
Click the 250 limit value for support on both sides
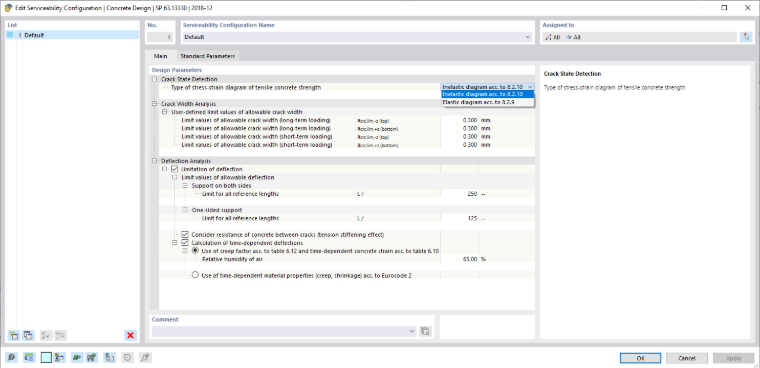pos(459,194)
